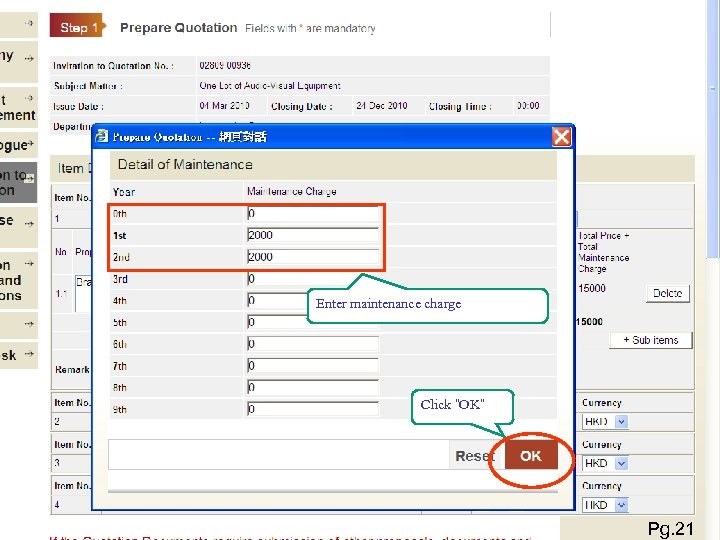Close the Prepare Quotation dialog
720x540 pixels.
[561, 137]
